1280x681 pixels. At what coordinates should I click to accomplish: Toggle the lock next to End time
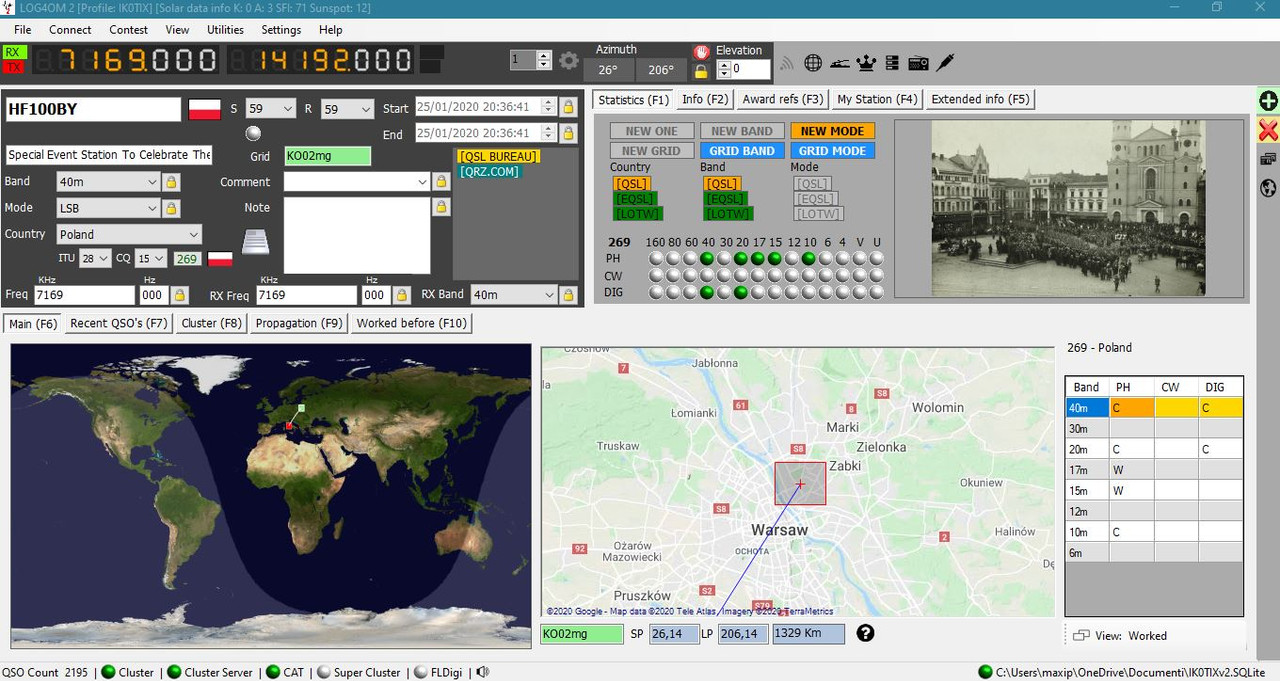568,133
